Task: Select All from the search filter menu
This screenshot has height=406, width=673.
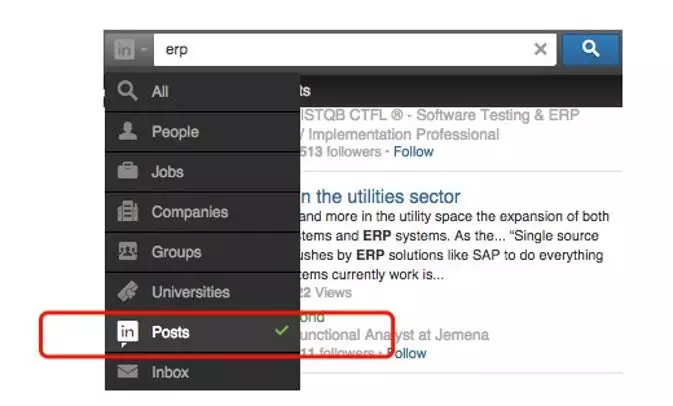Action: click(x=160, y=92)
